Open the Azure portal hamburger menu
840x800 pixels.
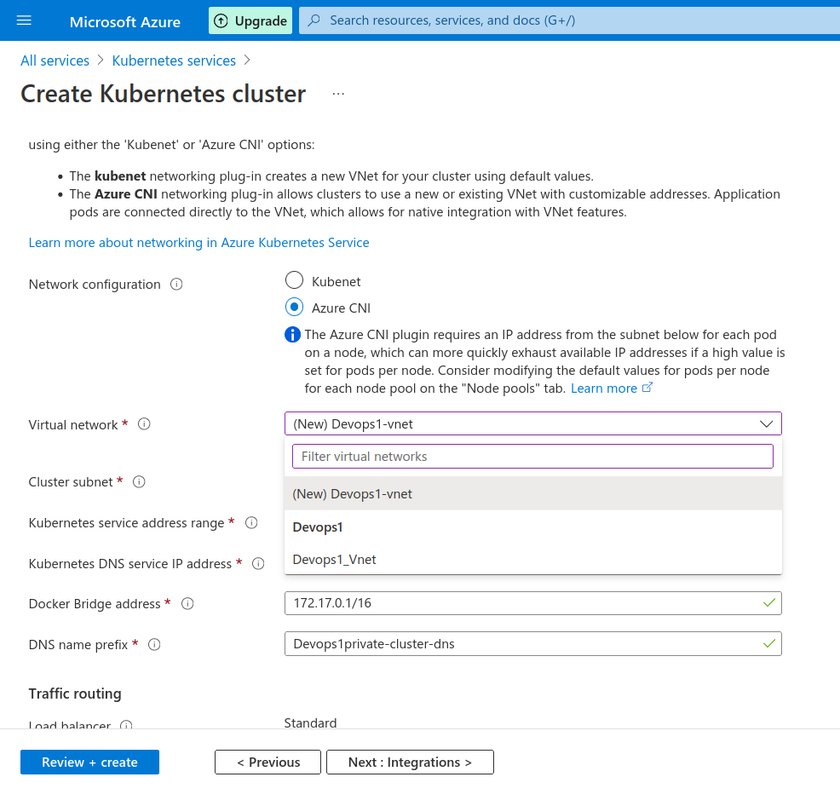[24, 20]
